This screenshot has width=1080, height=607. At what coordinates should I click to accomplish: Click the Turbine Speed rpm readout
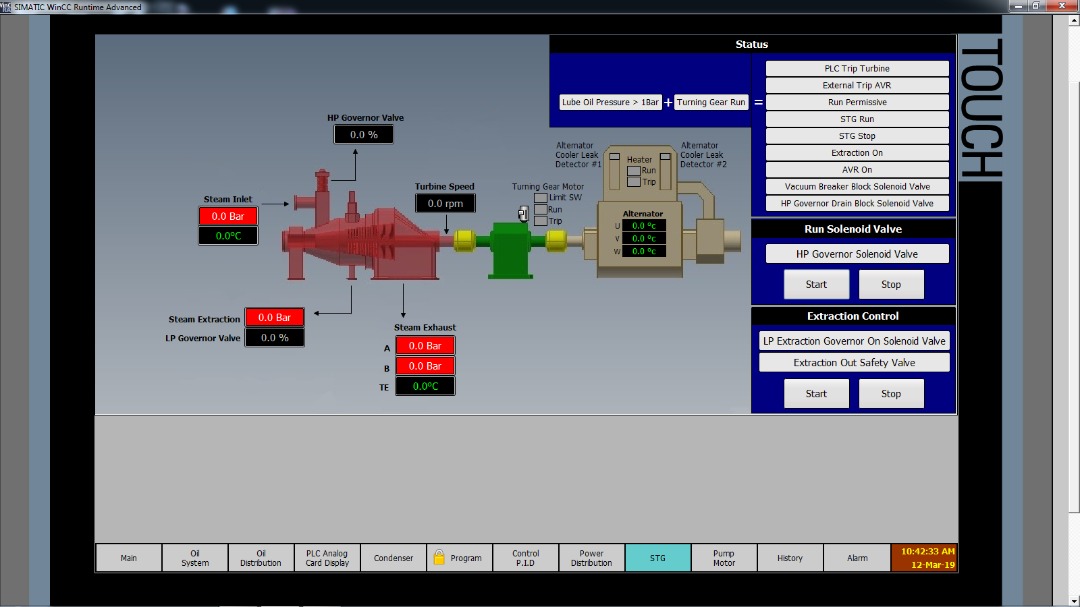(445, 204)
